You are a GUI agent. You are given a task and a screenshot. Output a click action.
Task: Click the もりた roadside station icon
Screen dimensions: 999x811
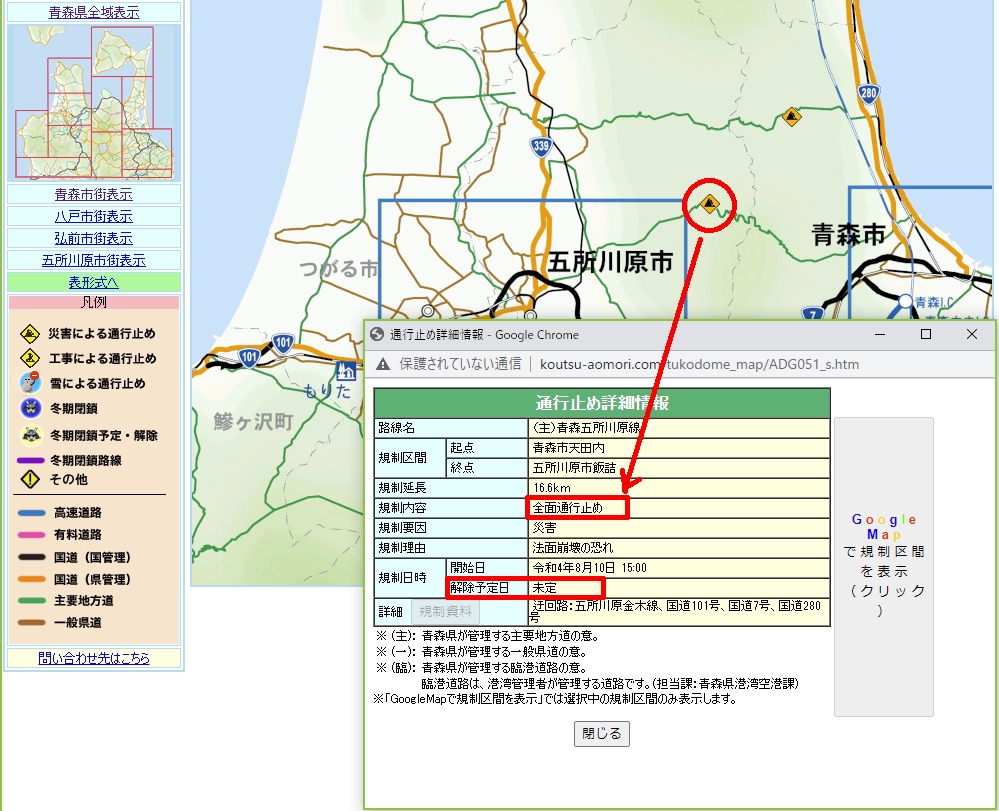tap(345, 370)
